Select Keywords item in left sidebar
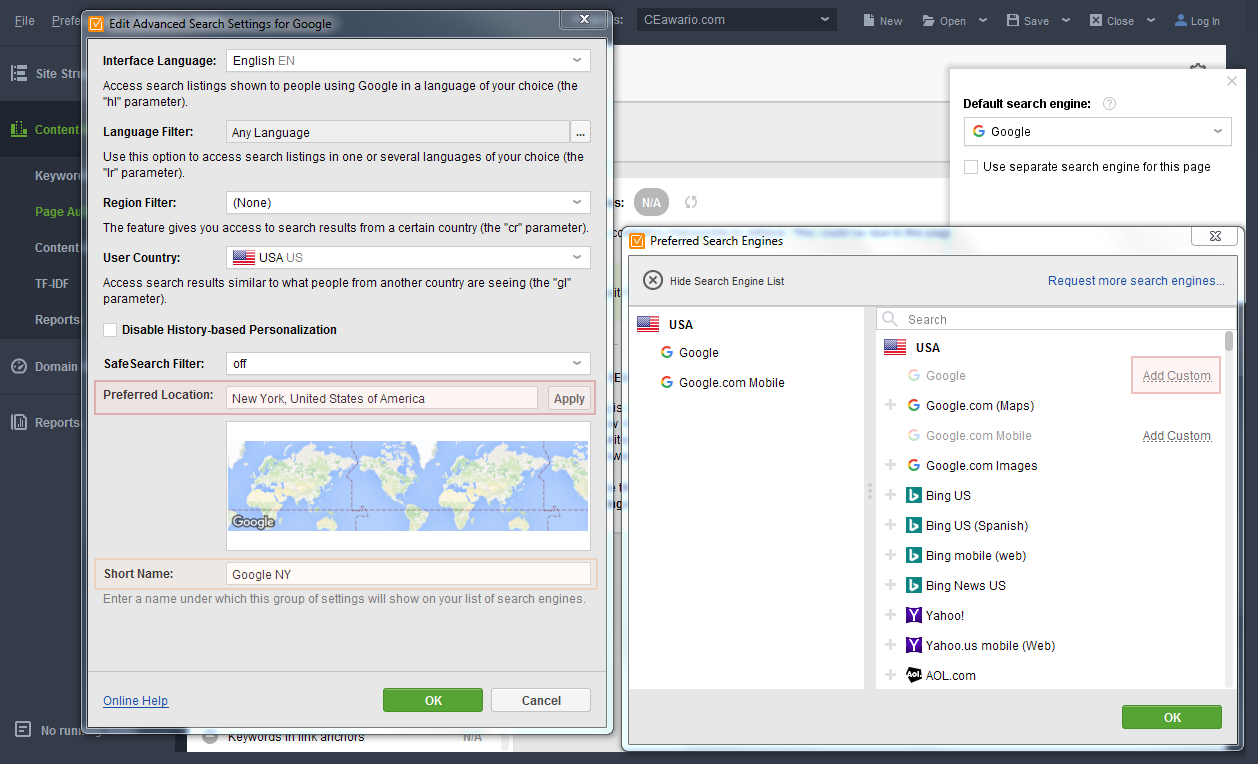The image size is (1258, 764). (x=58, y=176)
